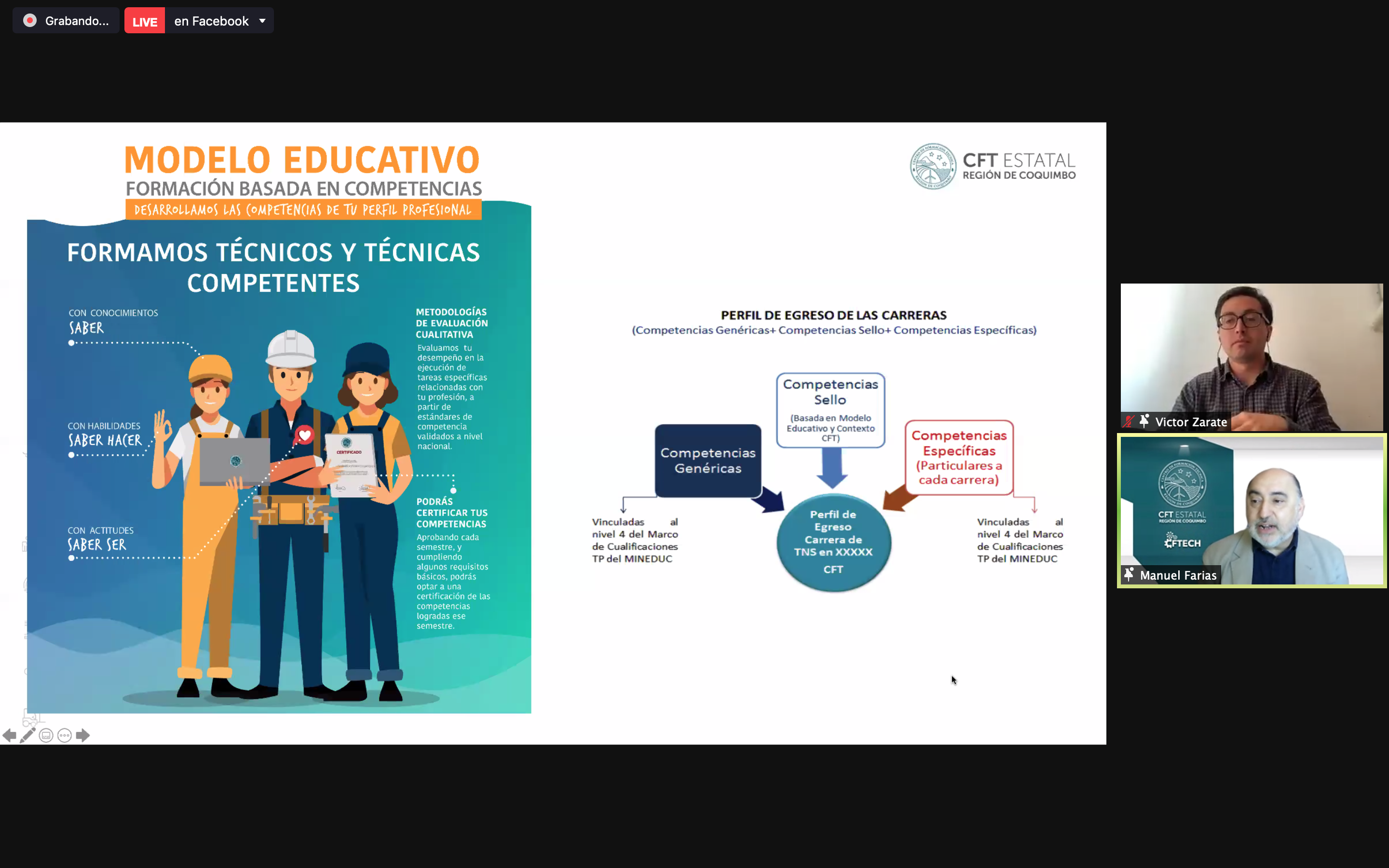
Task: Click the LIVE badge
Action: [x=145, y=21]
